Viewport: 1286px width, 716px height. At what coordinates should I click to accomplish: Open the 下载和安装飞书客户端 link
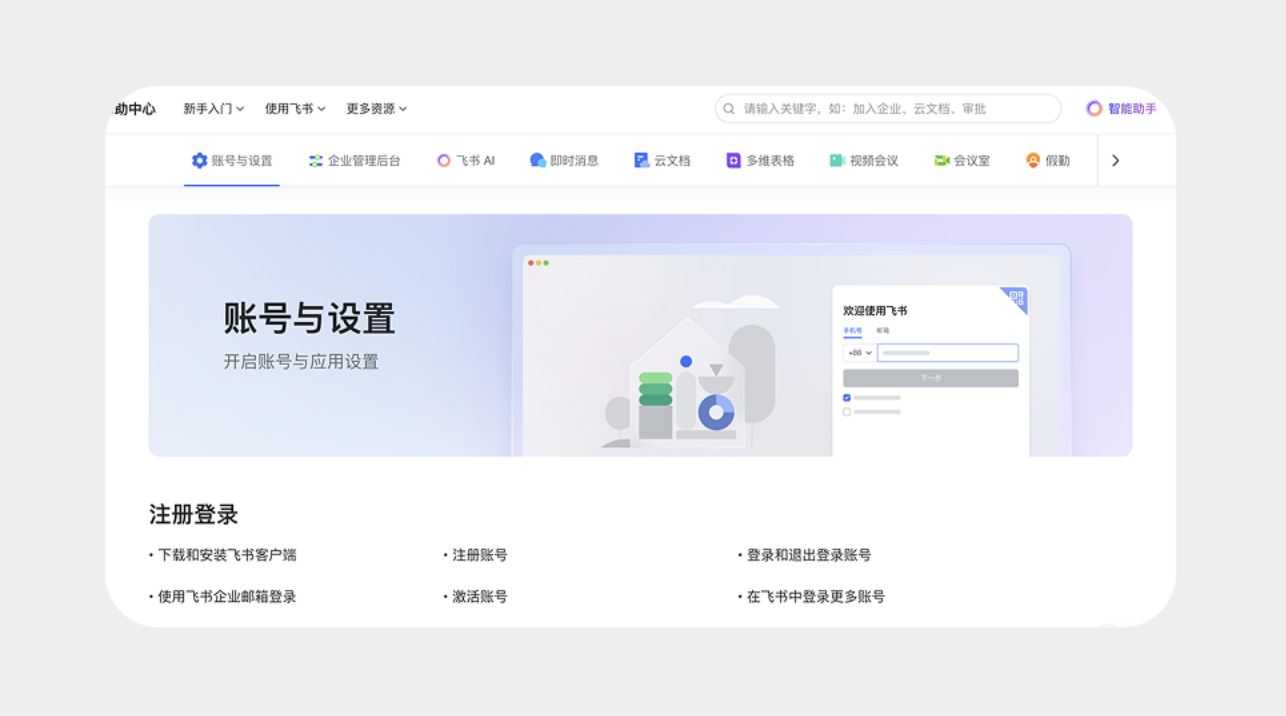(x=227, y=555)
